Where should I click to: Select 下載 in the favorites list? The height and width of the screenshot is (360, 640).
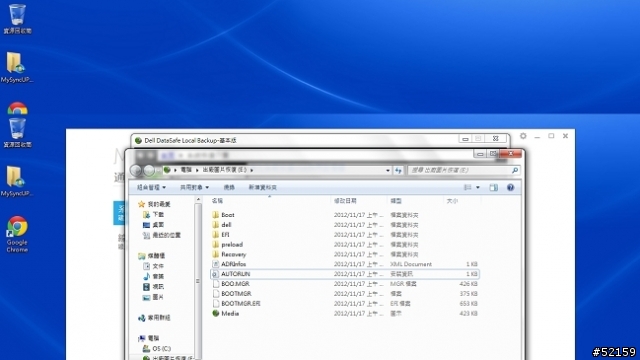pyautogui.click(x=158, y=214)
